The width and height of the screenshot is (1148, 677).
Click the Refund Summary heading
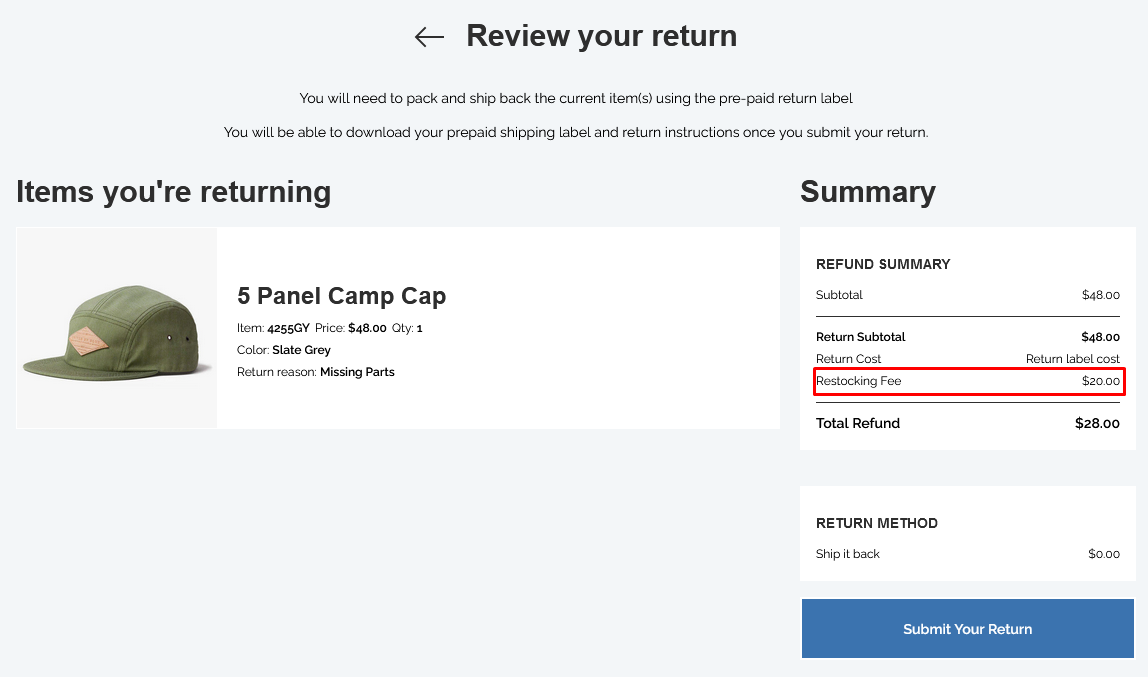pos(883,264)
